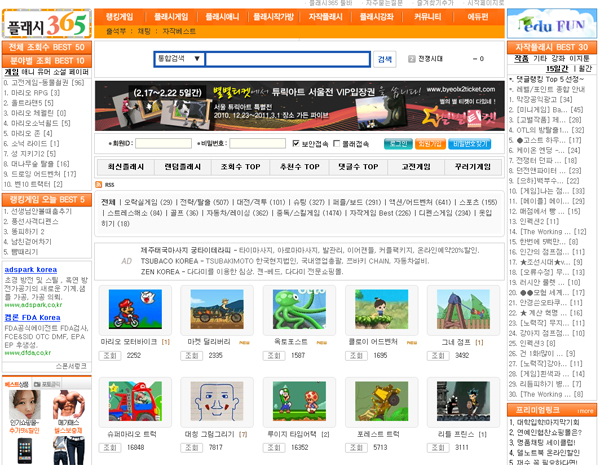Open the 에듀펀 menu
This screenshot has width=600, height=465.
point(478,17)
